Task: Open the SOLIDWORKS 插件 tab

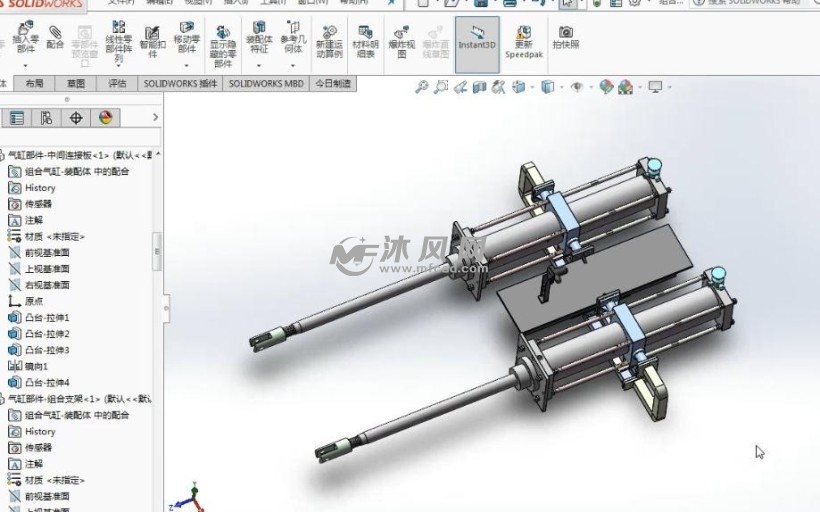Action: click(x=180, y=84)
